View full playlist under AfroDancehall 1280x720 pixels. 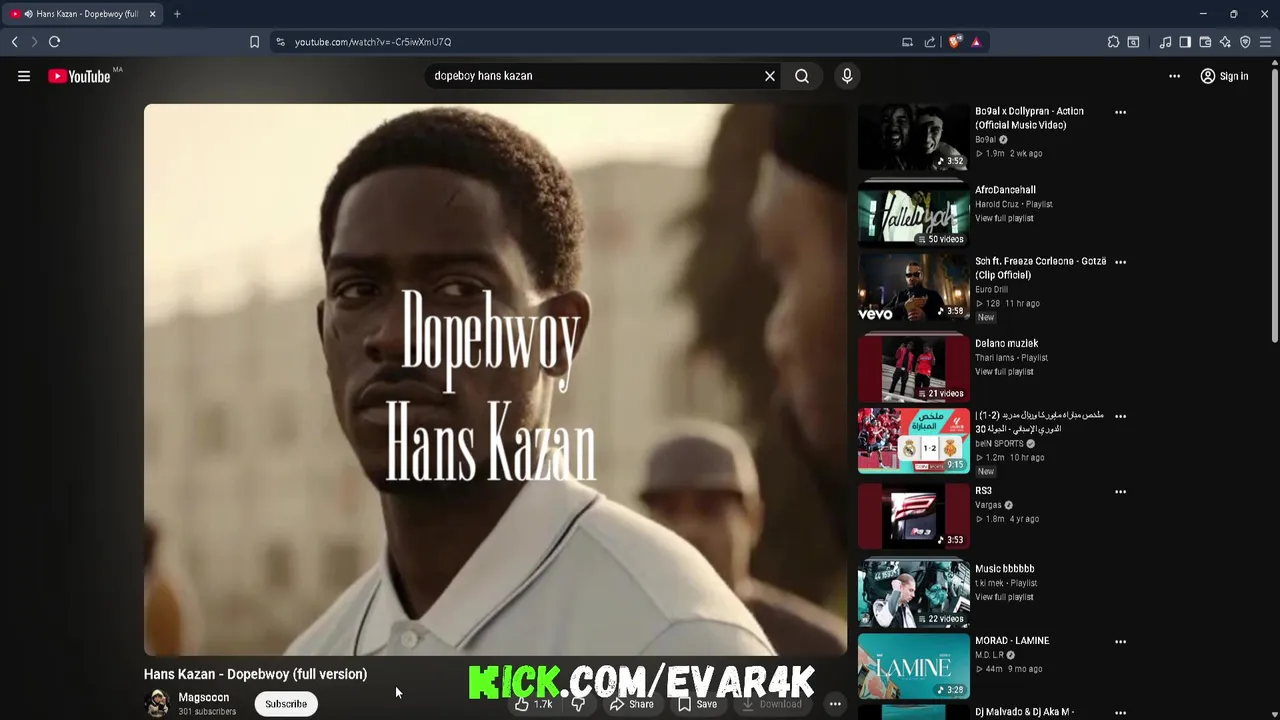[x=1004, y=218]
